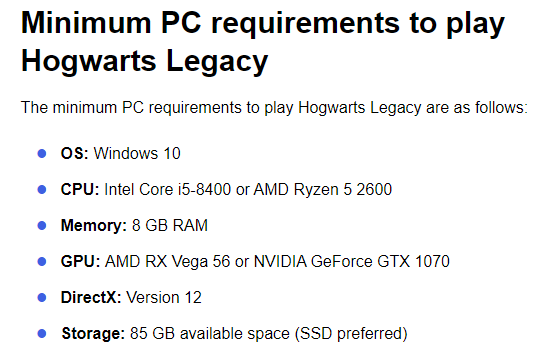Select the bold "GPU:" label
Viewport: 549px width, 360px height.
[81, 262]
